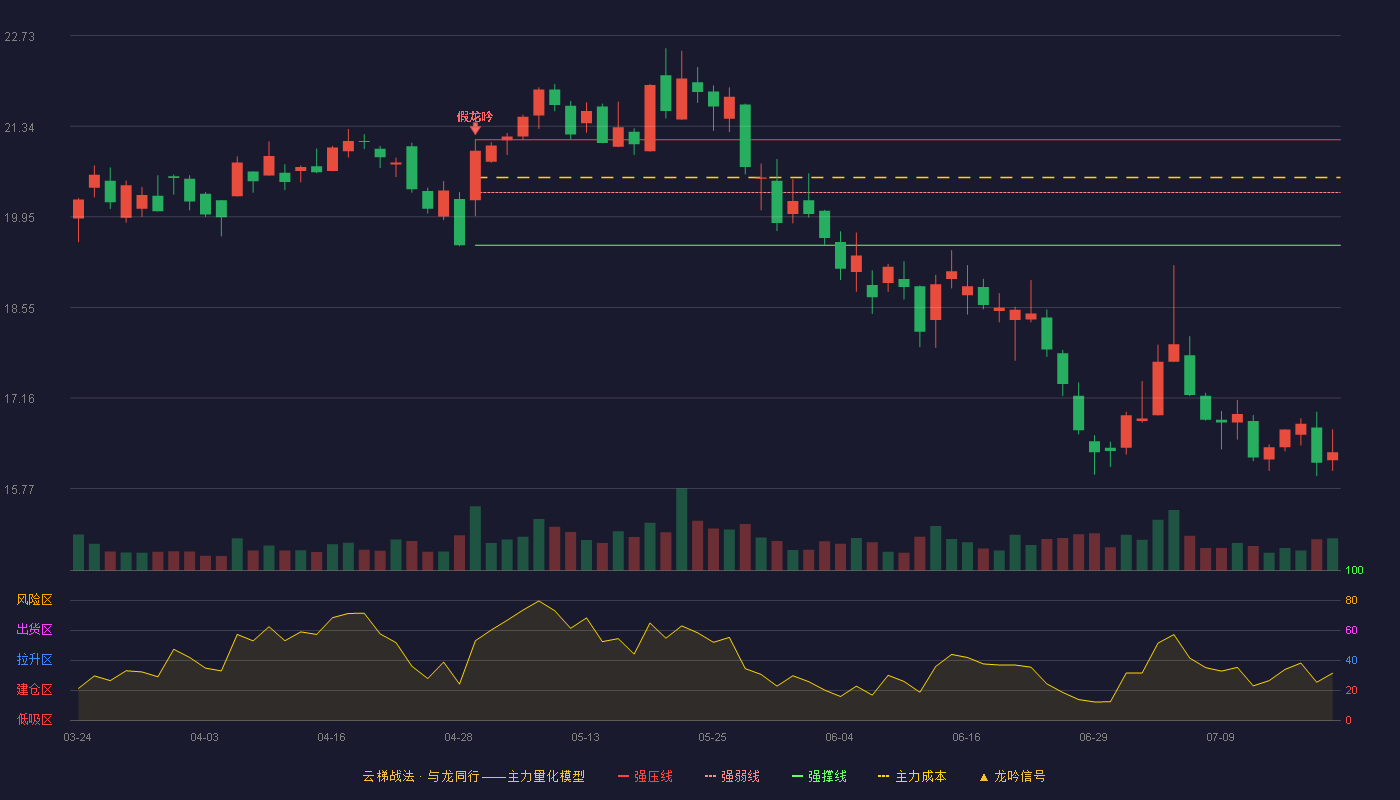Screen dimensions: 1400x800
Task: Toggle the 强压线 legend entry
Action: 645,776
